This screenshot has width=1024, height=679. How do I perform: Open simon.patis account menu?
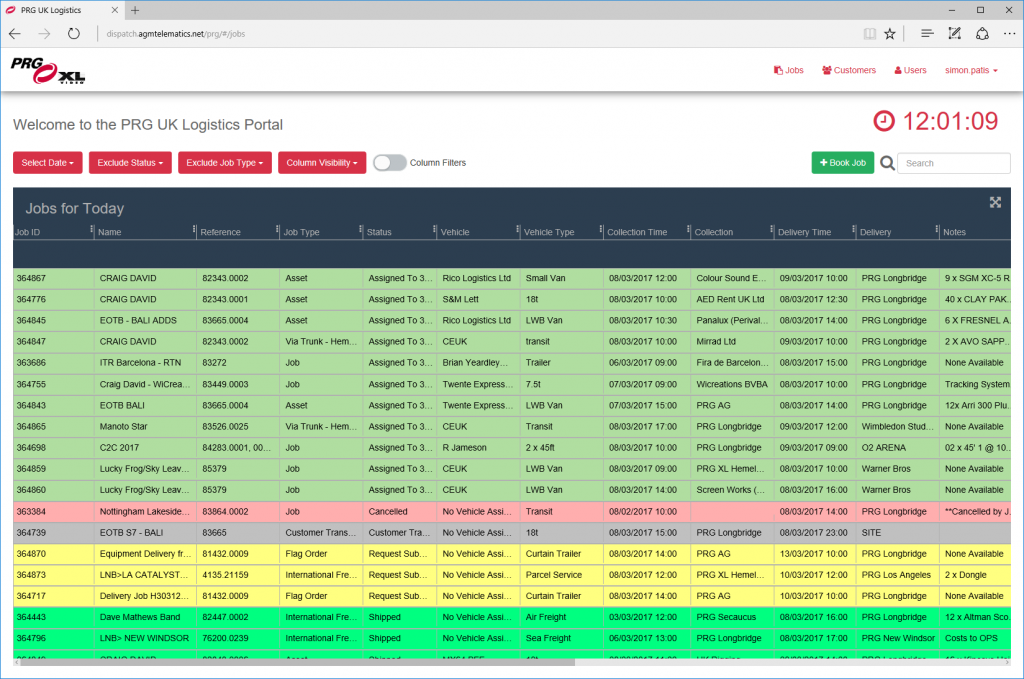(970, 70)
